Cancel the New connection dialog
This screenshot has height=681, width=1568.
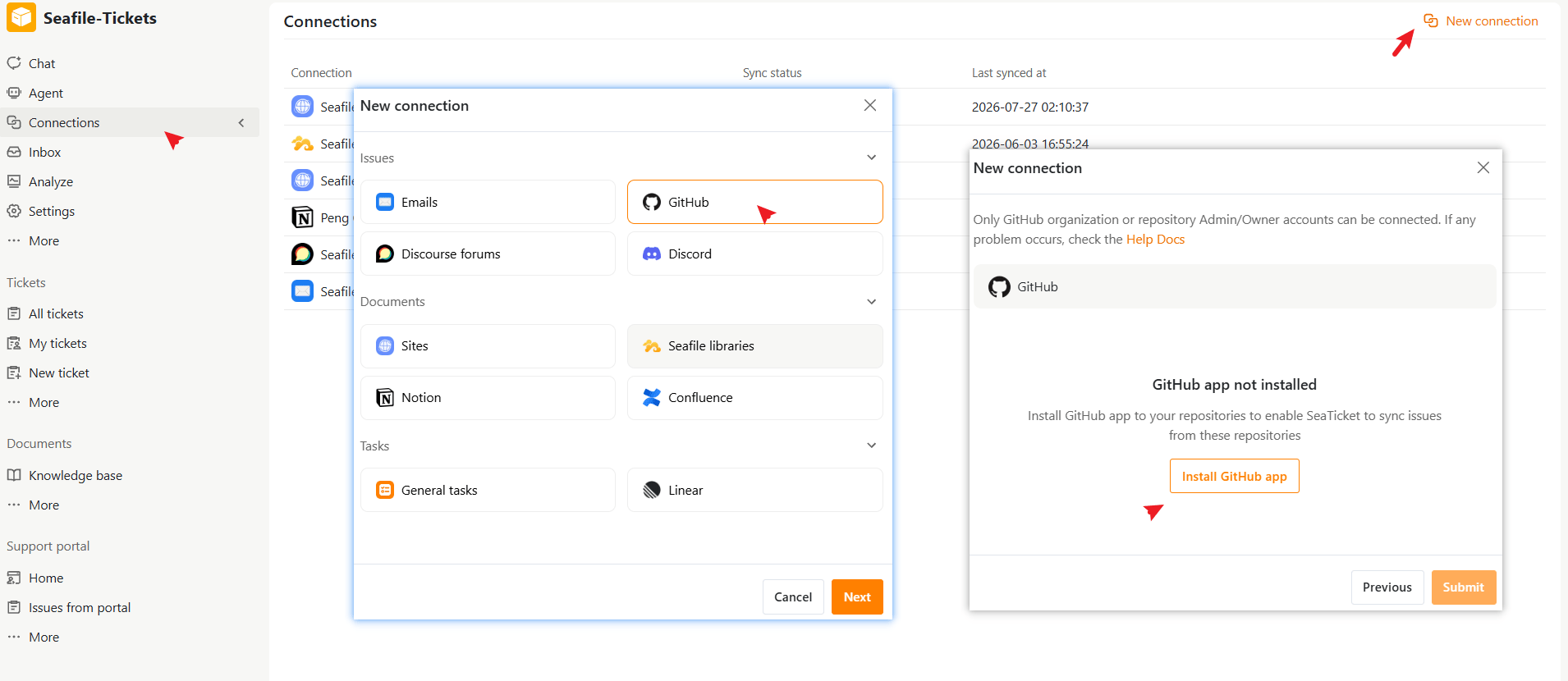pos(793,596)
